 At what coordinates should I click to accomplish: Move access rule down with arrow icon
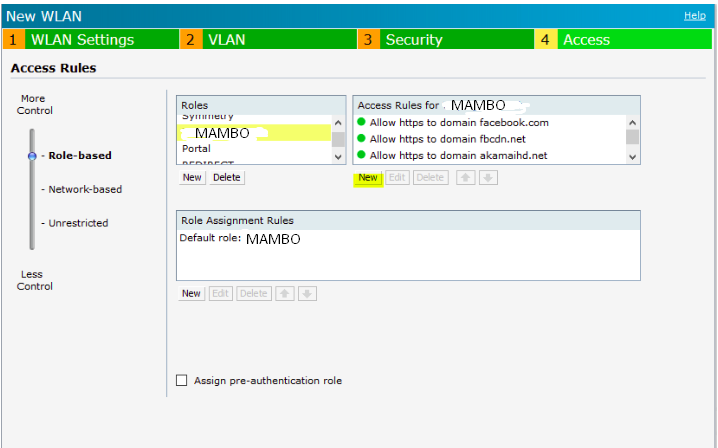pos(488,177)
